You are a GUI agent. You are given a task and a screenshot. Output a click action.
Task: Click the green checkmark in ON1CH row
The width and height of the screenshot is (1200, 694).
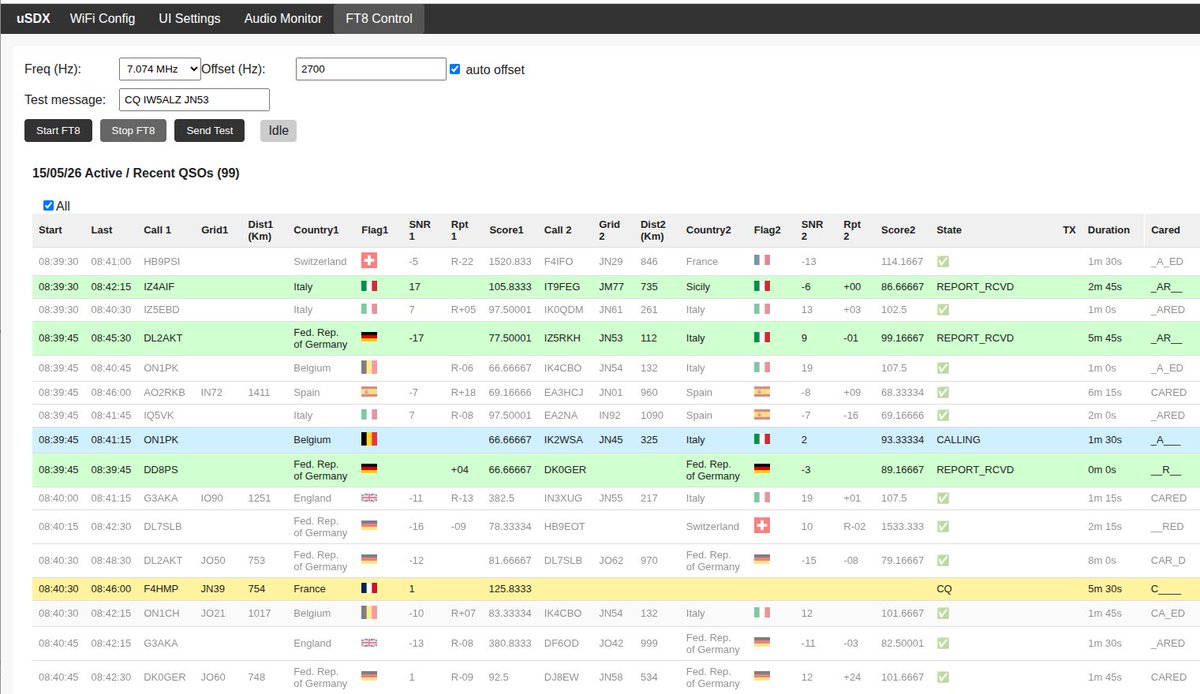(x=942, y=613)
